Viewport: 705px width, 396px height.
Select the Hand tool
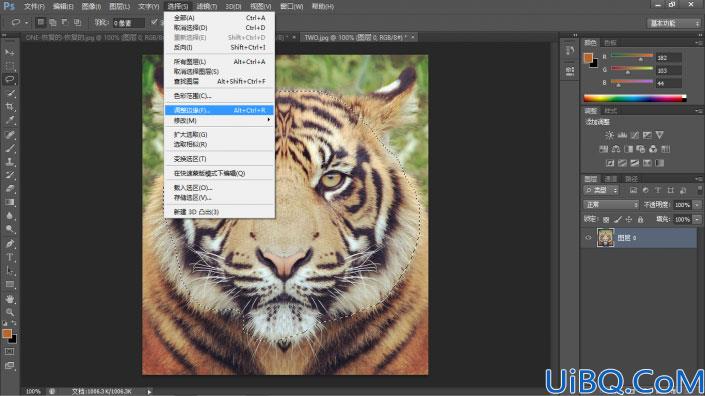9,298
